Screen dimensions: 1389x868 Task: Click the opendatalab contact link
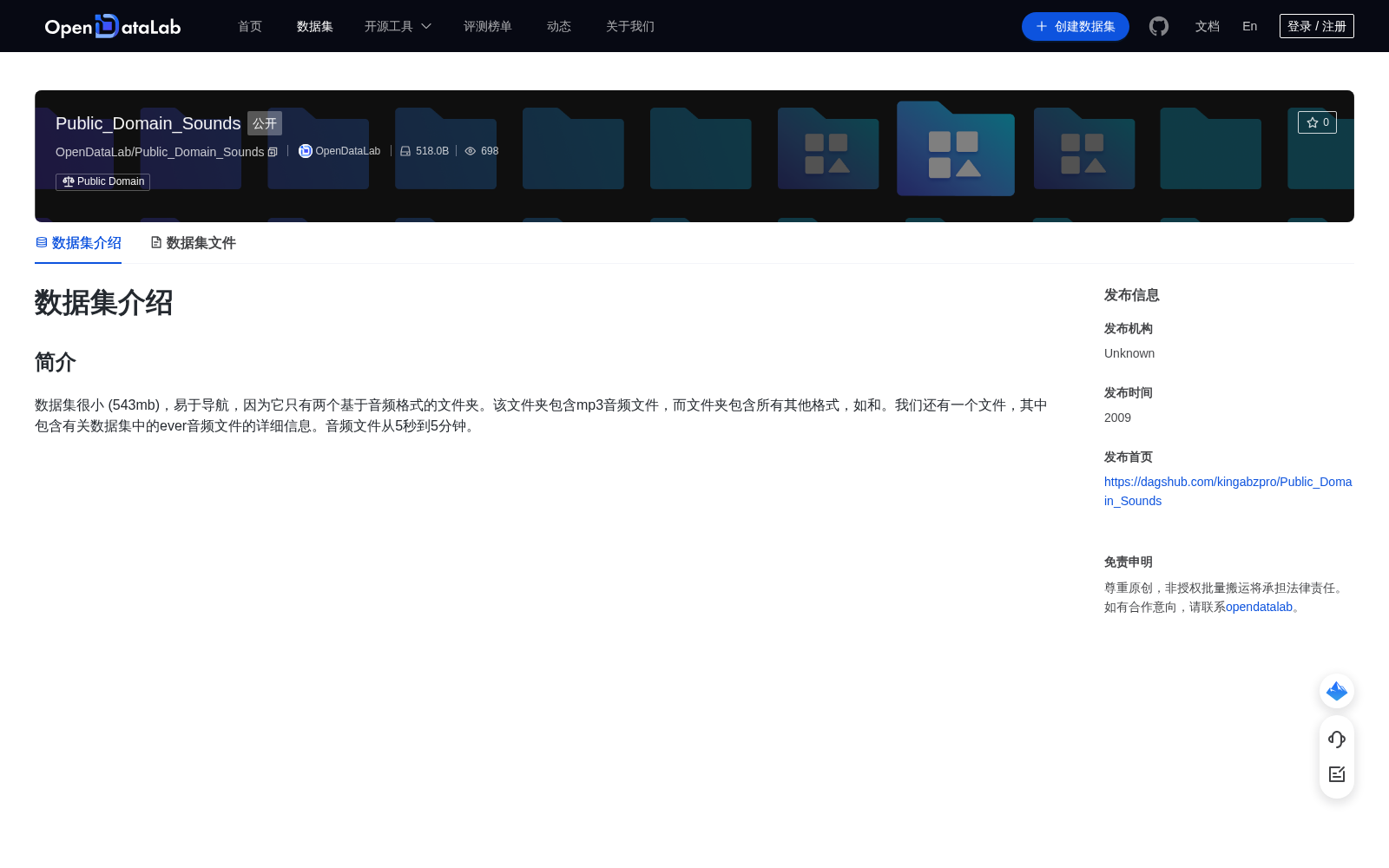pos(1259,607)
